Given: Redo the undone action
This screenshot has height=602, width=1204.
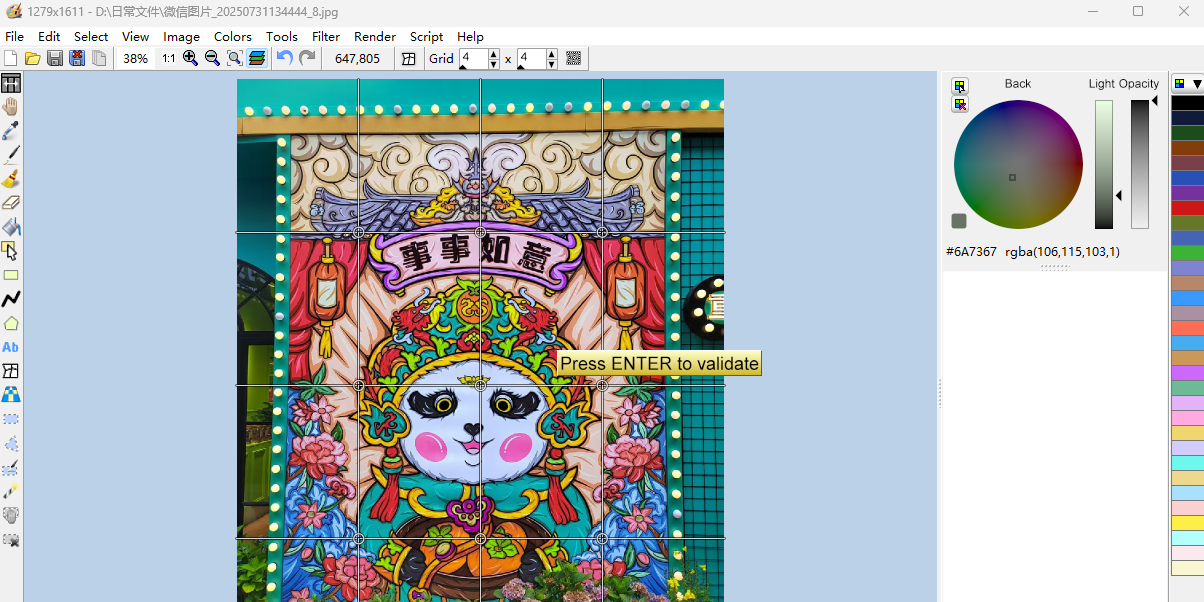Looking at the screenshot, I should pyautogui.click(x=307, y=58).
